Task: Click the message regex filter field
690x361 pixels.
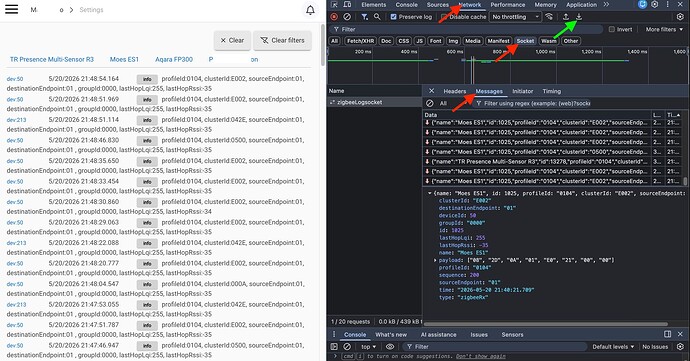Action: (x=532, y=103)
